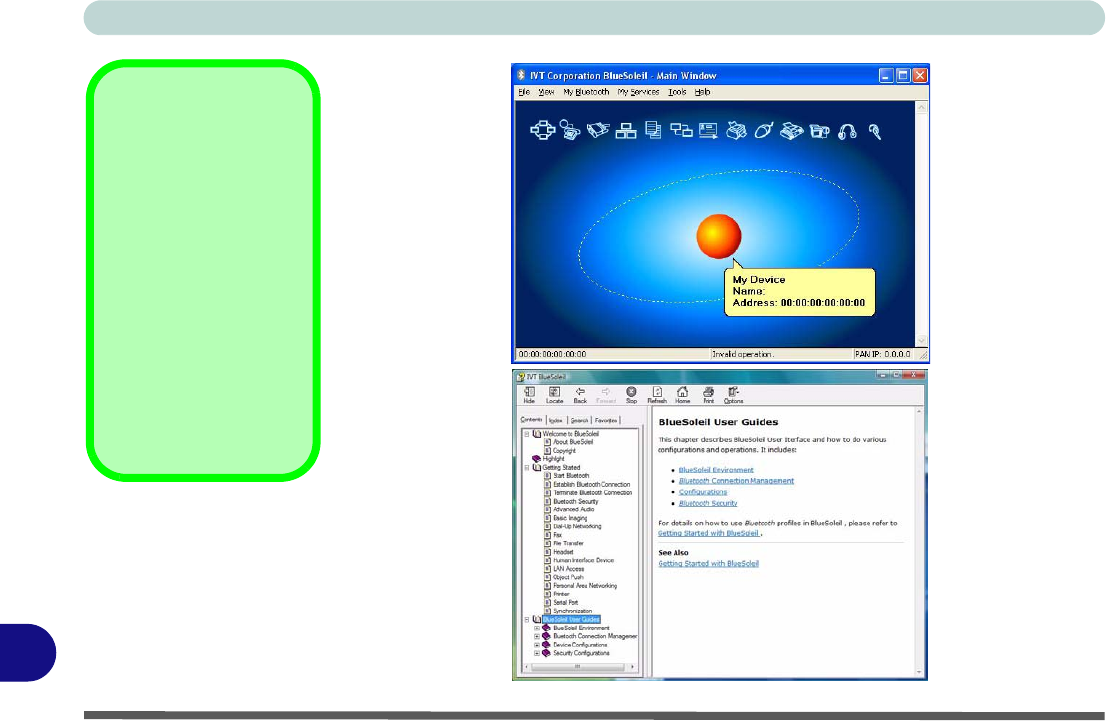Select Establish Bluetooth Connection topic
Viewport: 1106px width, 721px height.
click(591, 485)
